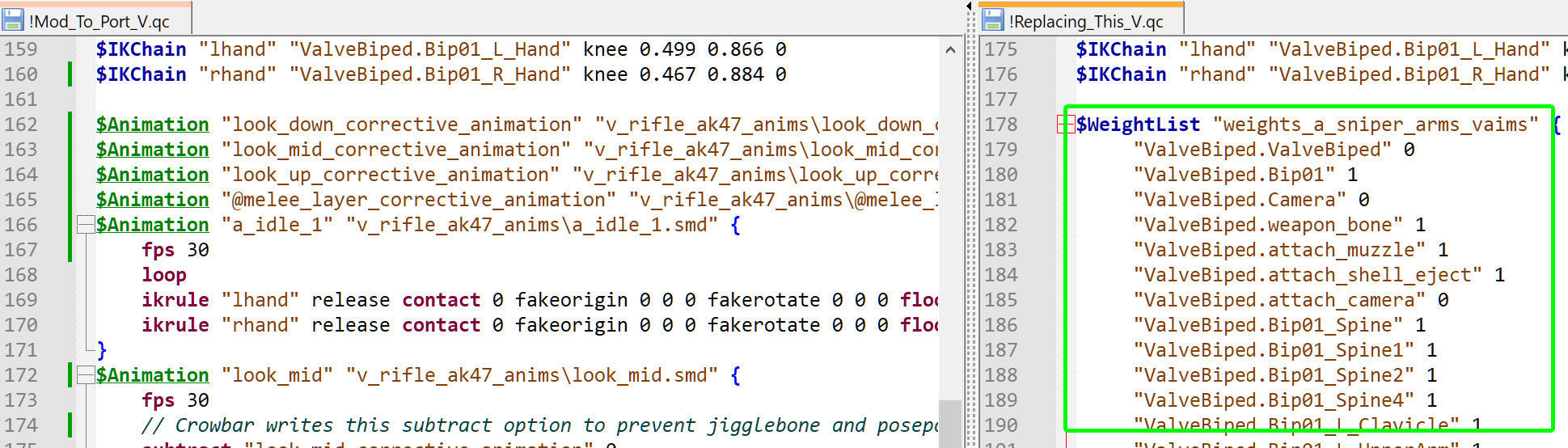
Task: Click "ValveBiped.attach_camera" entry
Action: pos(1279,300)
